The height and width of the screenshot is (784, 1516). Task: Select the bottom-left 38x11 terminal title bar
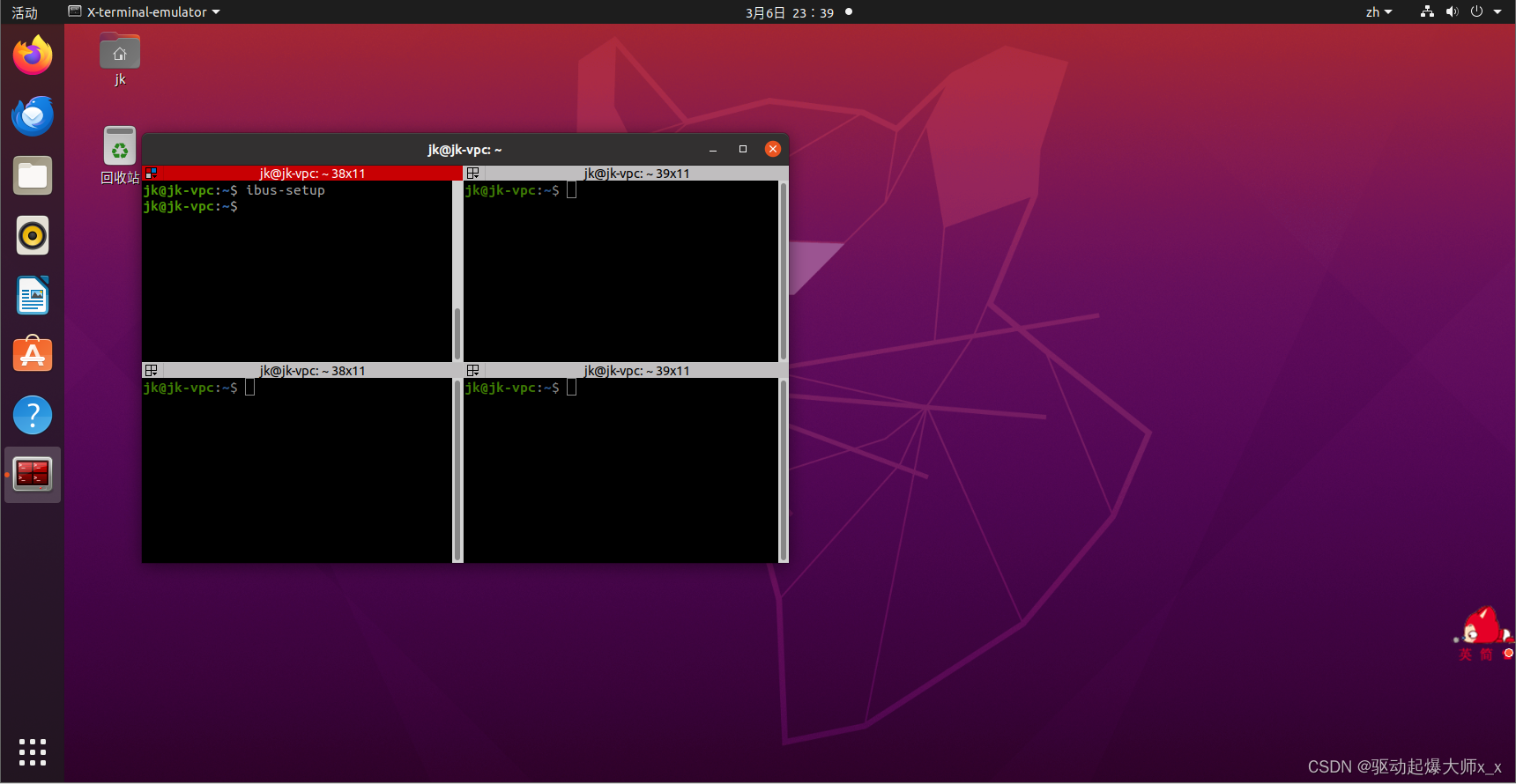302,371
